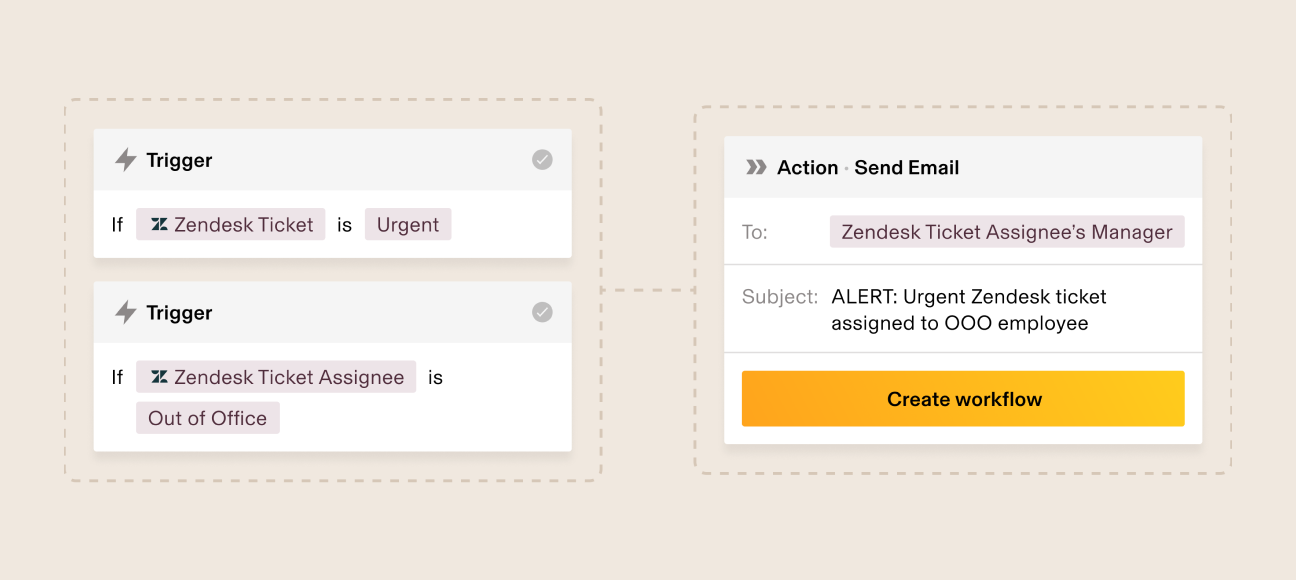Open the Out of Office value chip
Screen dimensions: 1296x580
[x=208, y=418]
